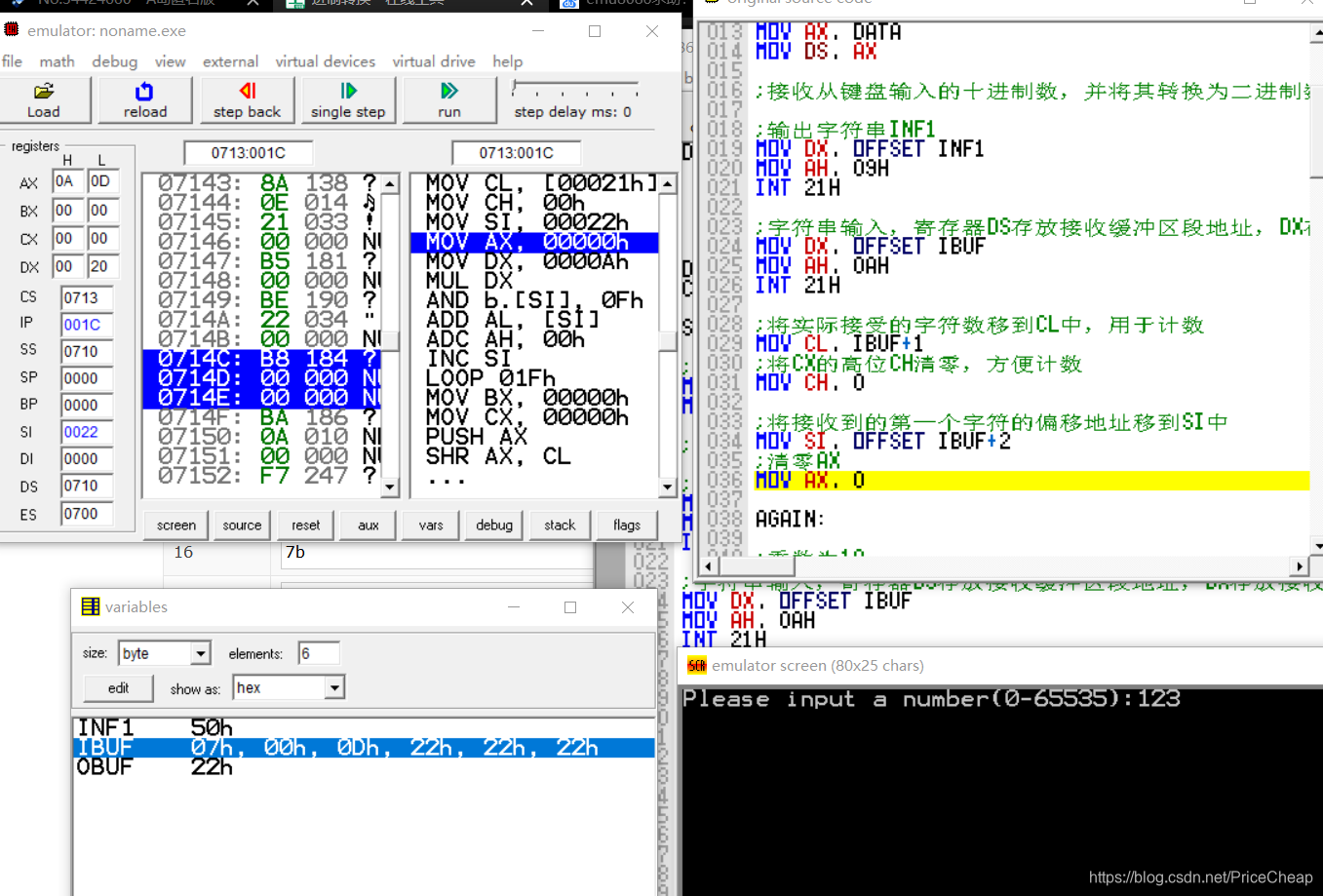The width and height of the screenshot is (1323, 896).
Task: Run the emulated program
Action: click(449, 100)
